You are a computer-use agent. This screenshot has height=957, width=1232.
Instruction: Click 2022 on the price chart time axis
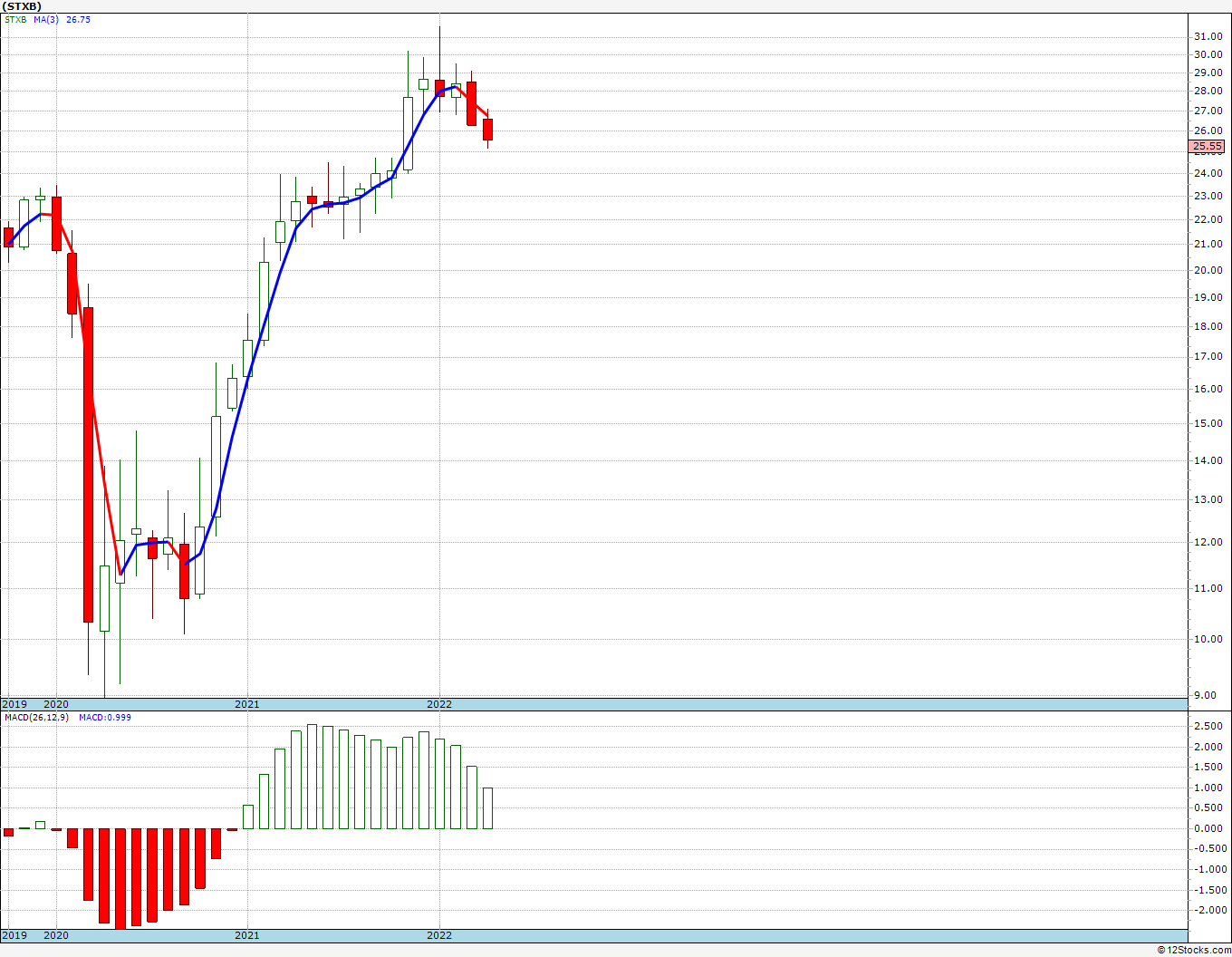pyautogui.click(x=439, y=704)
